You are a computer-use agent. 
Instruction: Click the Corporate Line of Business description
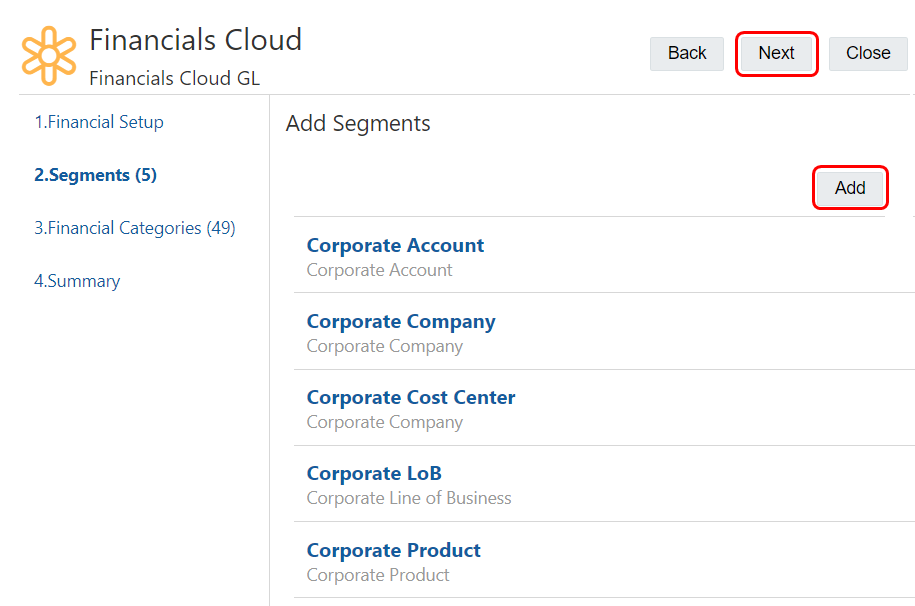409,498
